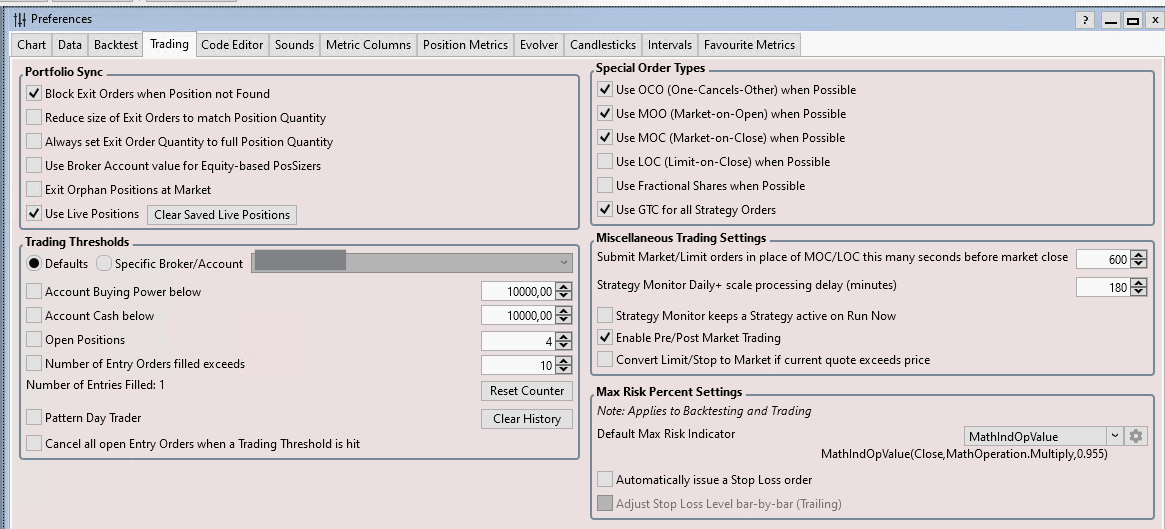Increase entry orders filled limit spinner
This screenshot has width=1165, height=529.
pos(564,360)
